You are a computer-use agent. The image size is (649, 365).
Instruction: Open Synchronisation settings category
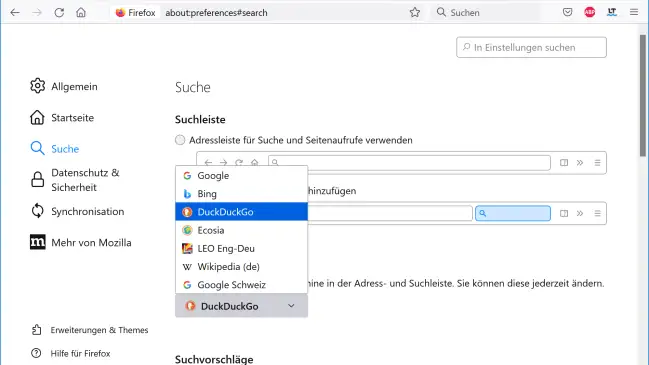pyautogui.click(x=77, y=211)
